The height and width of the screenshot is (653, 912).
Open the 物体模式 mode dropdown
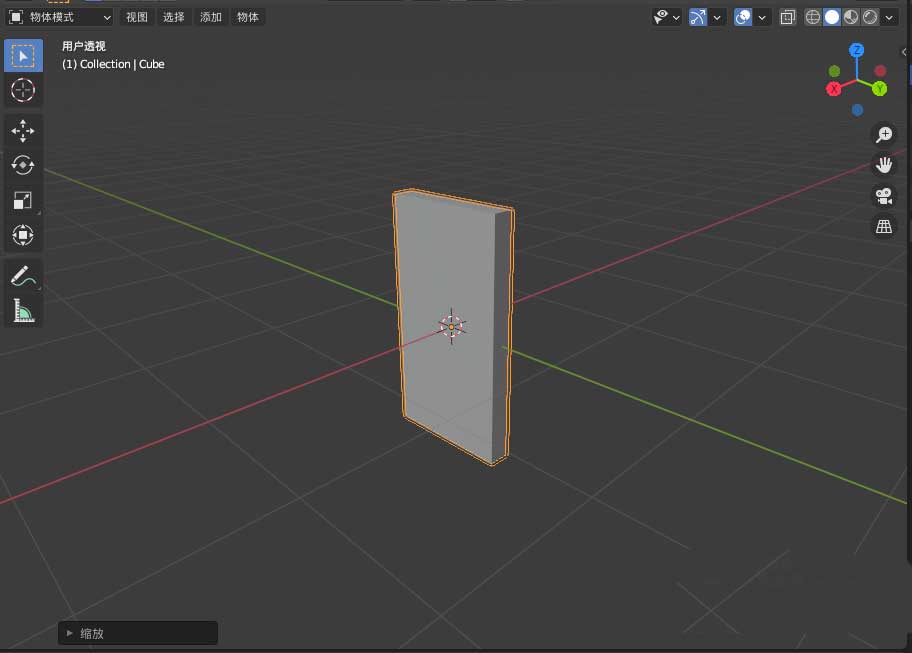click(x=59, y=17)
